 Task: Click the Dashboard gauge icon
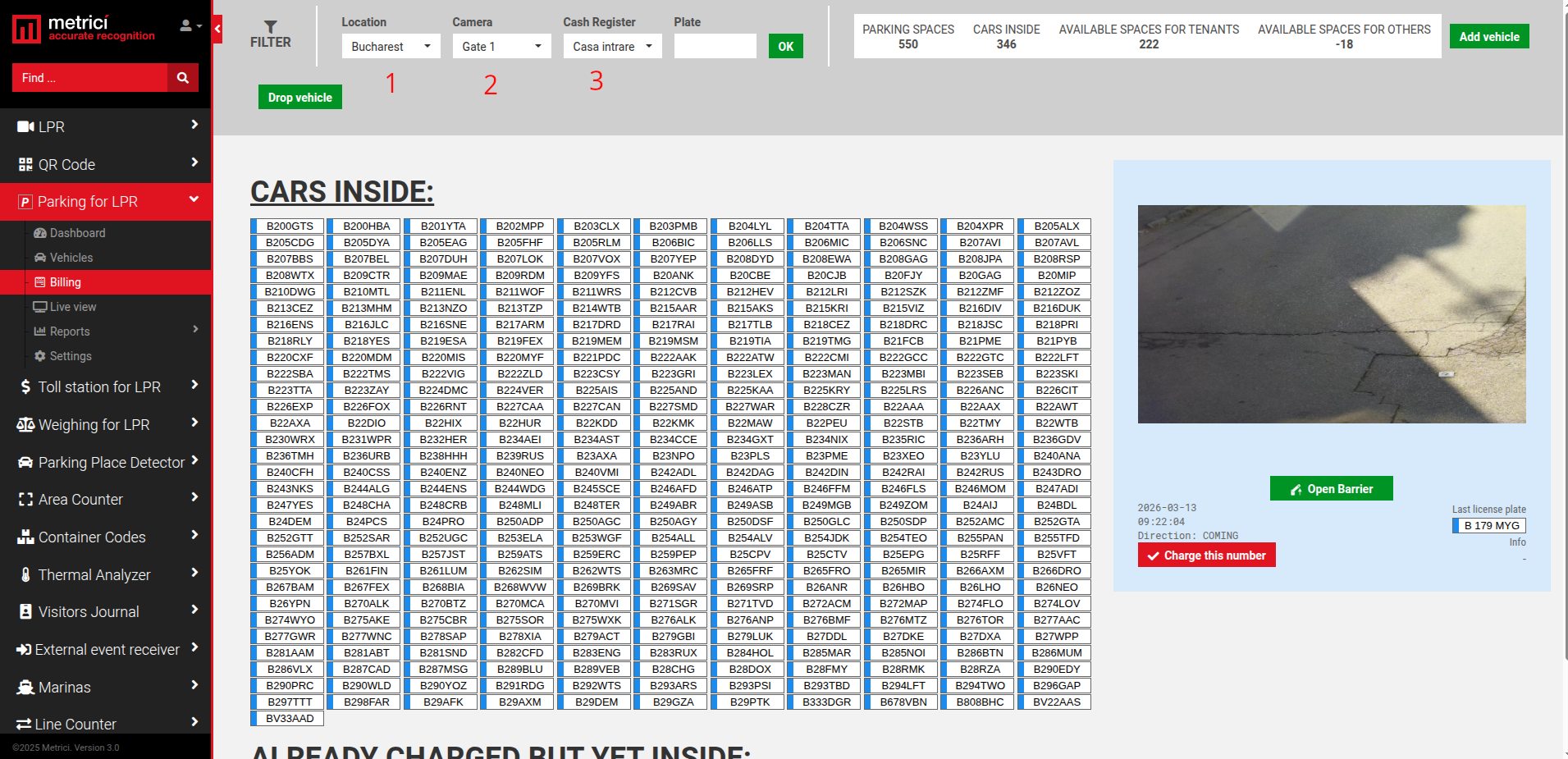point(40,233)
